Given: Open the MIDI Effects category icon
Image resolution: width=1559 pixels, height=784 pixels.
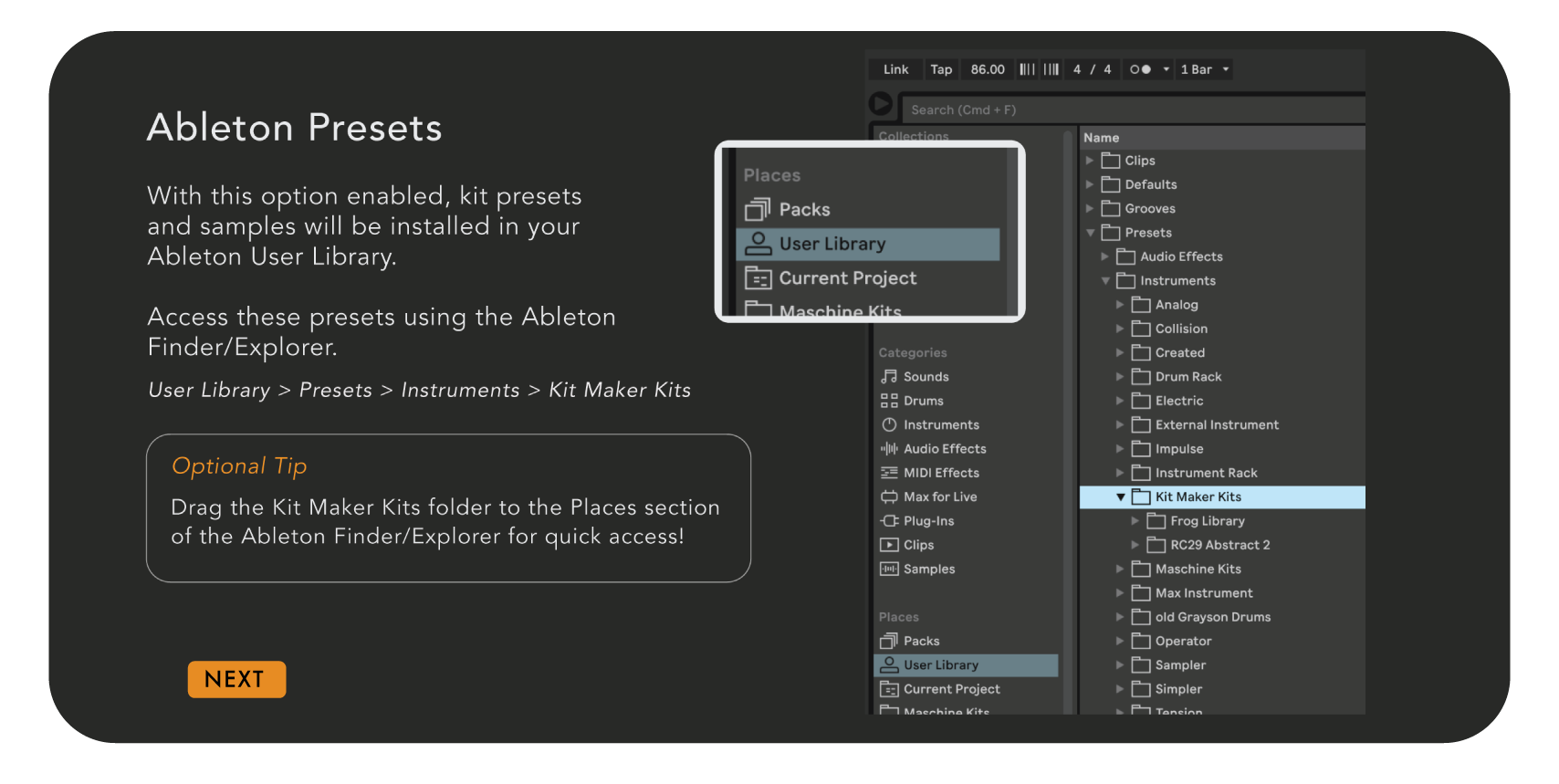Looking at the screenshot, I should click(x=889, y=473).
